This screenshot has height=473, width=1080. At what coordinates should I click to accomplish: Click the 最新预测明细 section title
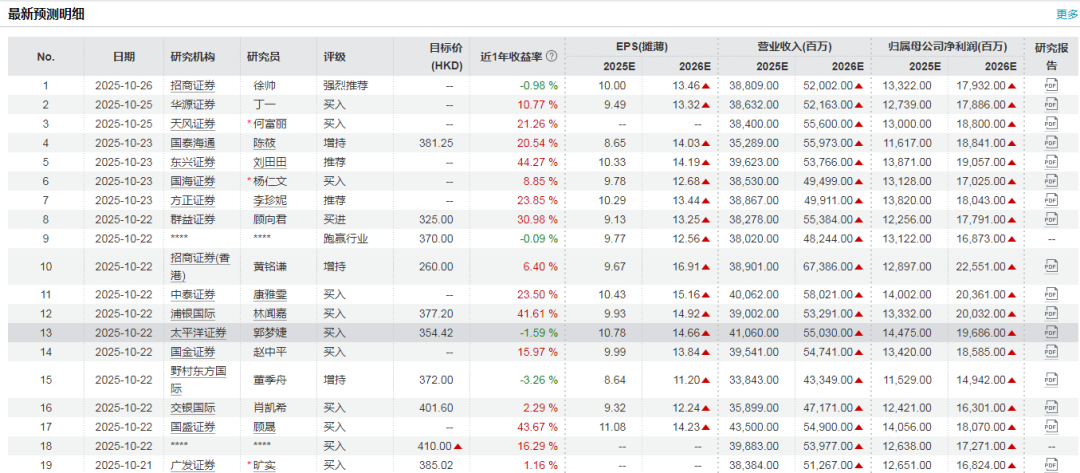click(x=45, y=14)
